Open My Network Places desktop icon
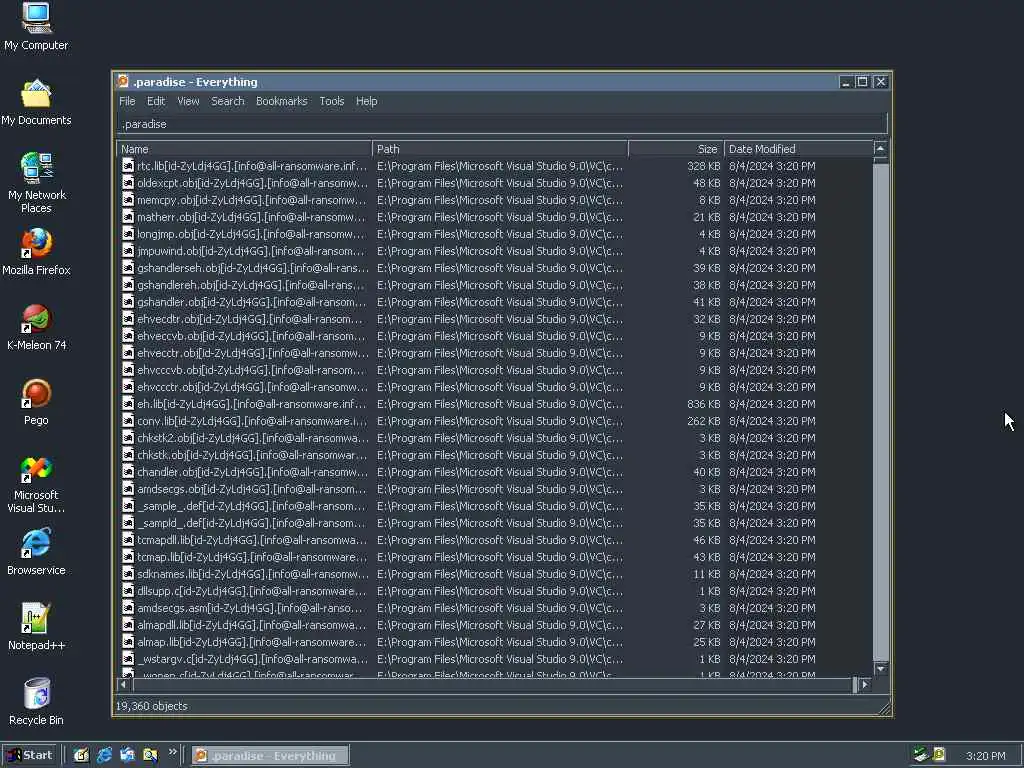Screen dimensions: 1024x768 pyautogui.click(x=37, y=183)
